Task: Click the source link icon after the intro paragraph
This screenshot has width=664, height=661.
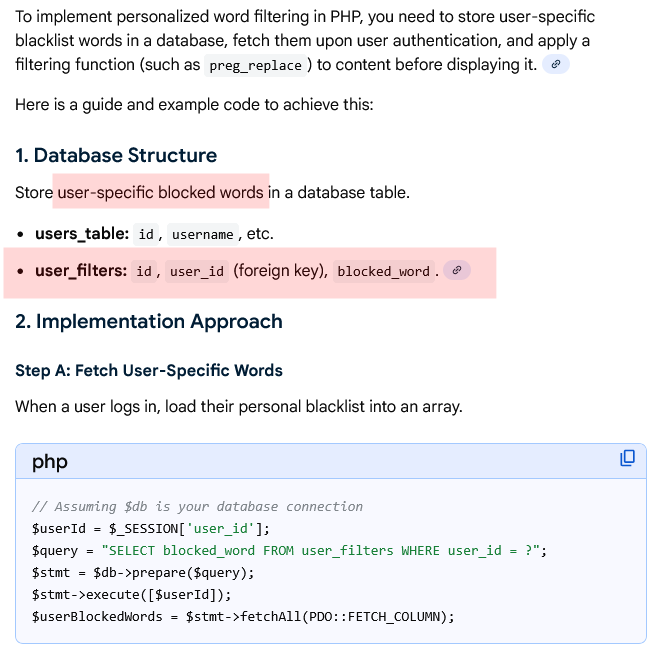Action: [556, 64]
